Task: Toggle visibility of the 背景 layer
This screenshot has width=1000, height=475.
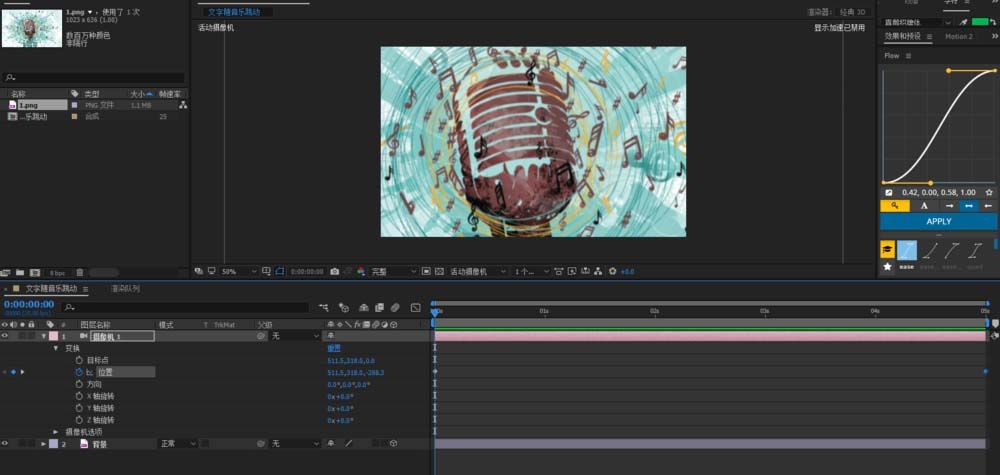Action: coord(6,443)
